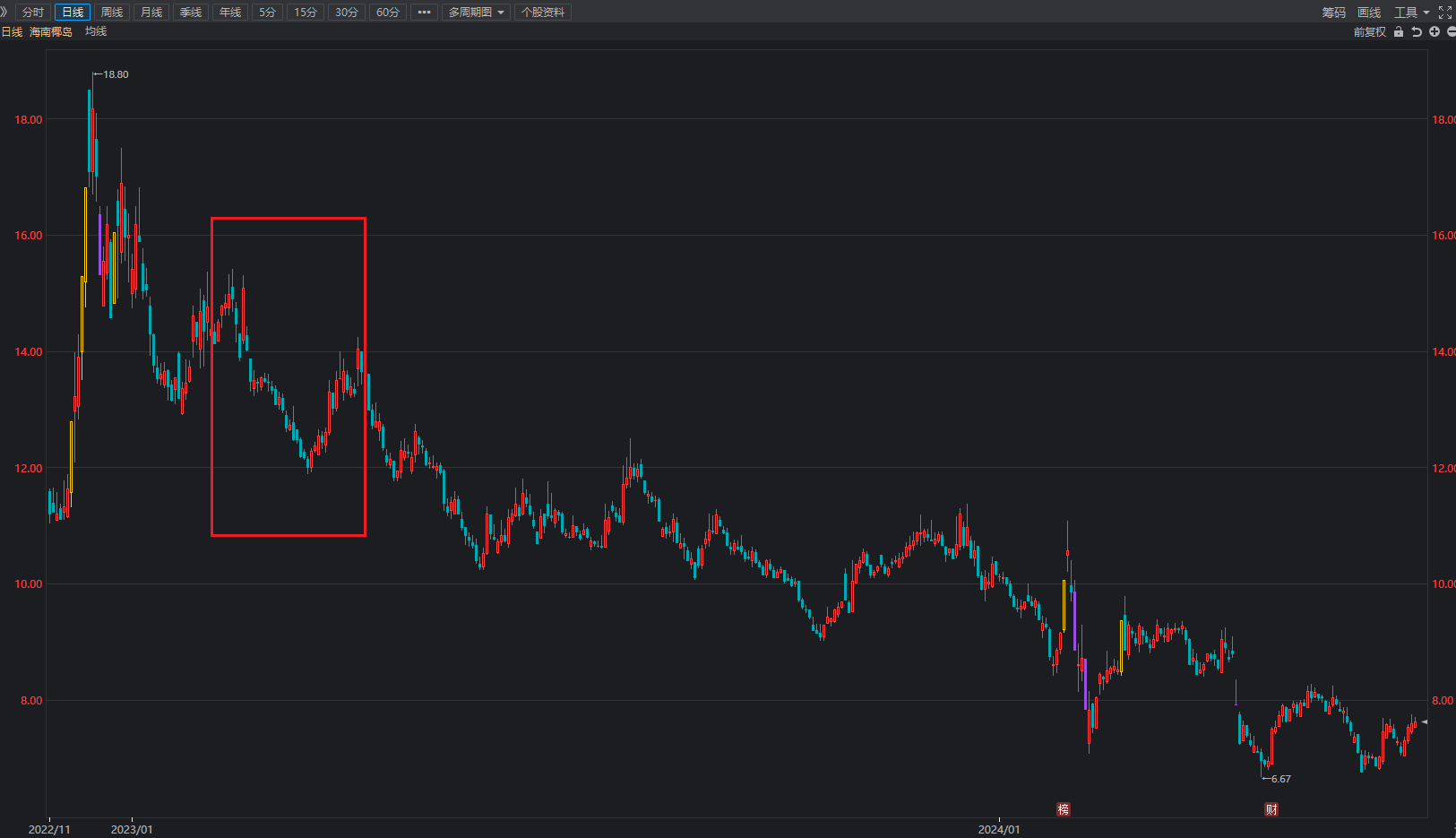Click the red 榜 event marker

(1064, 809)
